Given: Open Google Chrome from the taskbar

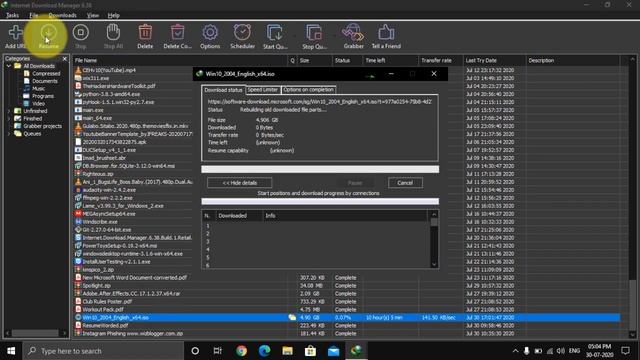Looking at the screenshot, I should pos(241,351).
